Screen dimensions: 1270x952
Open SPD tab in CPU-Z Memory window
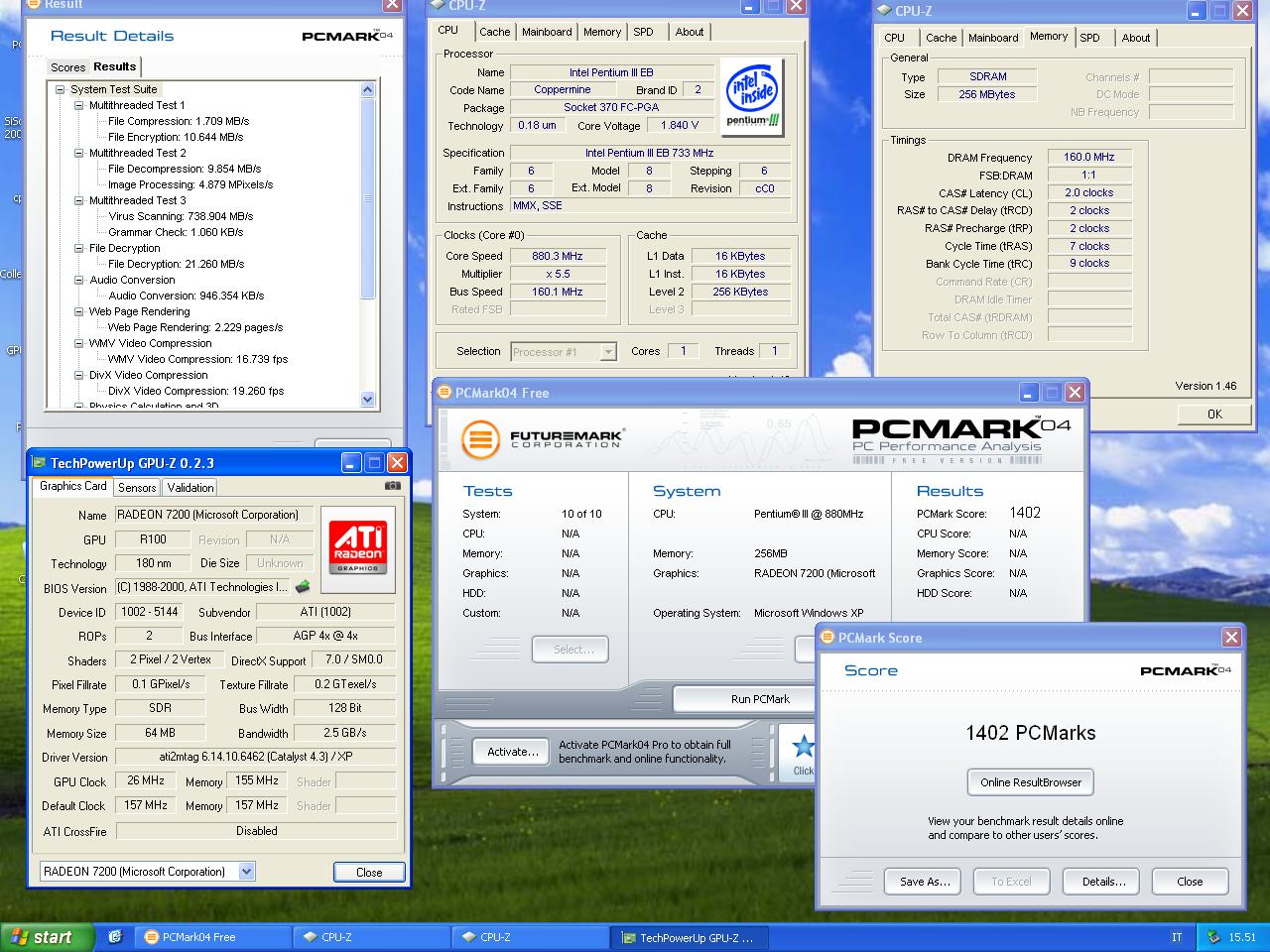tap(1089, 38)
